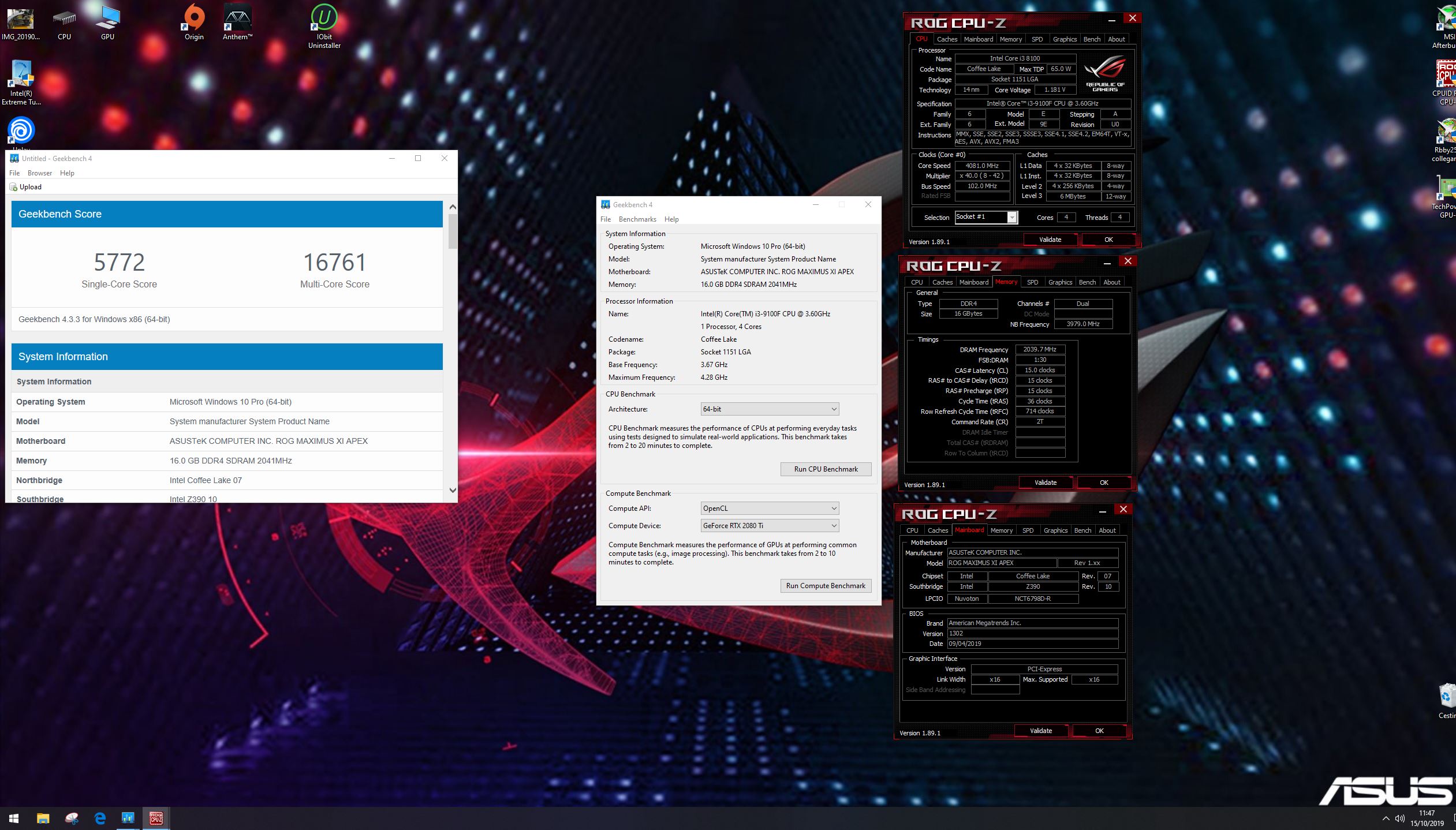Click Validate in the top CPU-Z window
This screenshot has height=830, width=1456.
pyautogui.click(x=1050, y=240)
